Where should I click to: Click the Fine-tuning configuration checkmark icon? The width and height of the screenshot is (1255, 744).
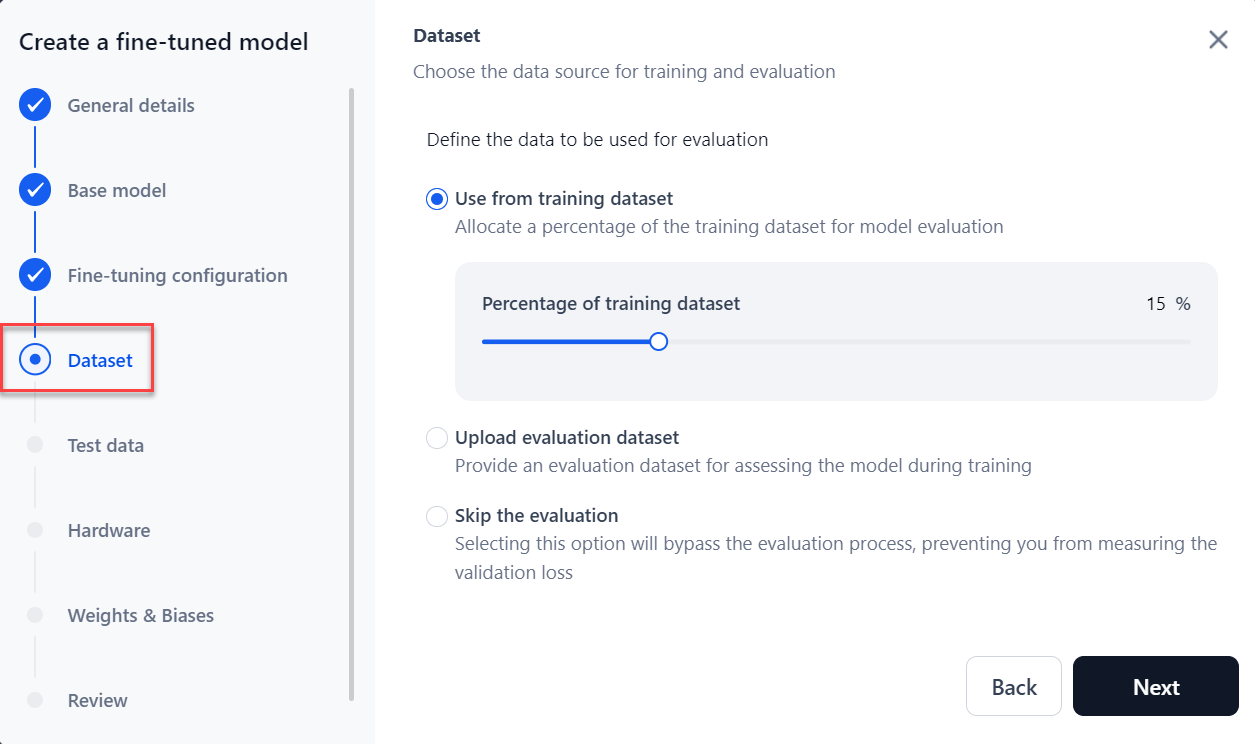tap(35, 275)
